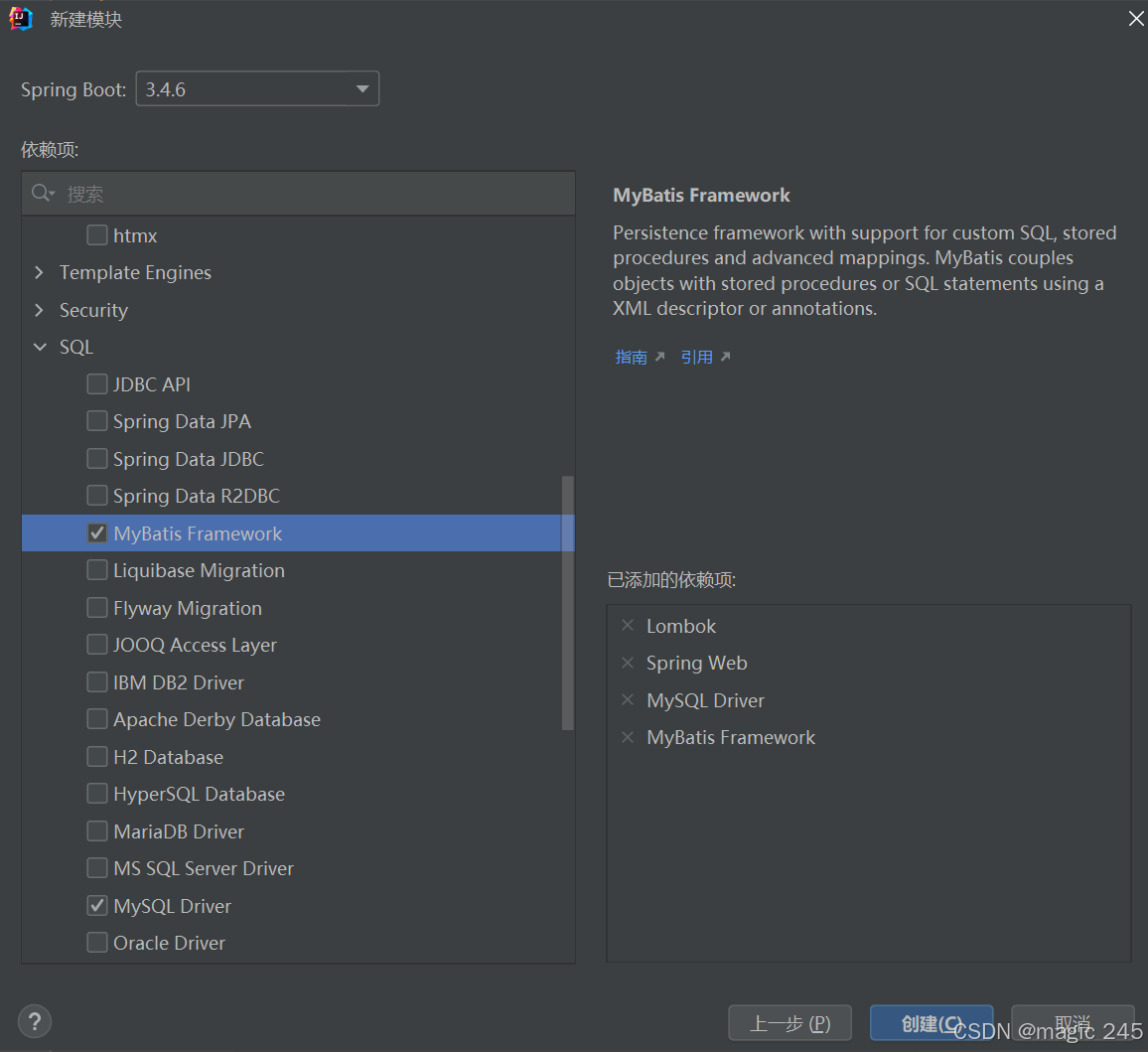Tick the MS SQL Server Driver checkbox
The width and height of the screenshot is (1148, 1052).
coord(96,868)
